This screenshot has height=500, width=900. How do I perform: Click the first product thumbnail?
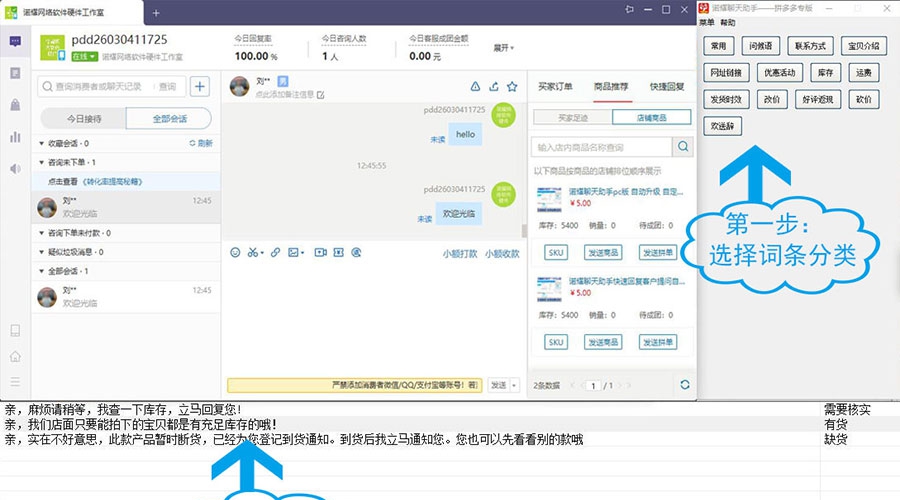tap(549, 200)
